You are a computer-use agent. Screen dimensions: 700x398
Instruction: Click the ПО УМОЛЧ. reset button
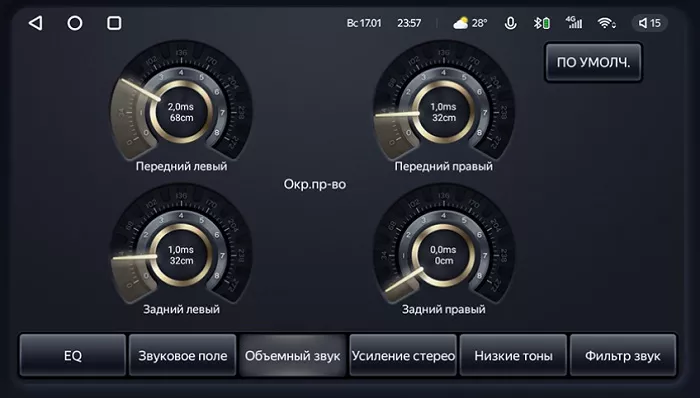[593, 62]
